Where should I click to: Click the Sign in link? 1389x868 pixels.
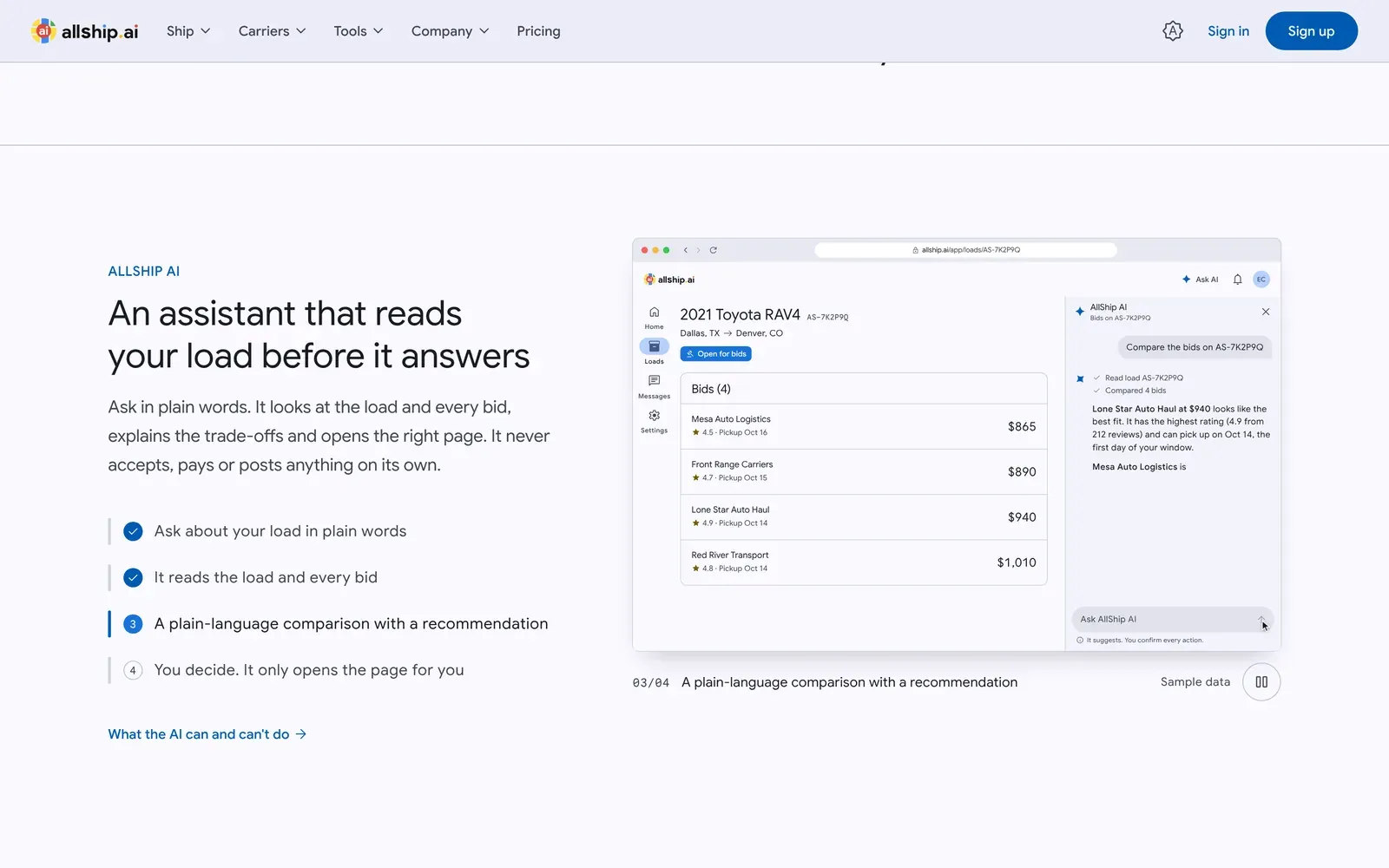click(1228, 31)
